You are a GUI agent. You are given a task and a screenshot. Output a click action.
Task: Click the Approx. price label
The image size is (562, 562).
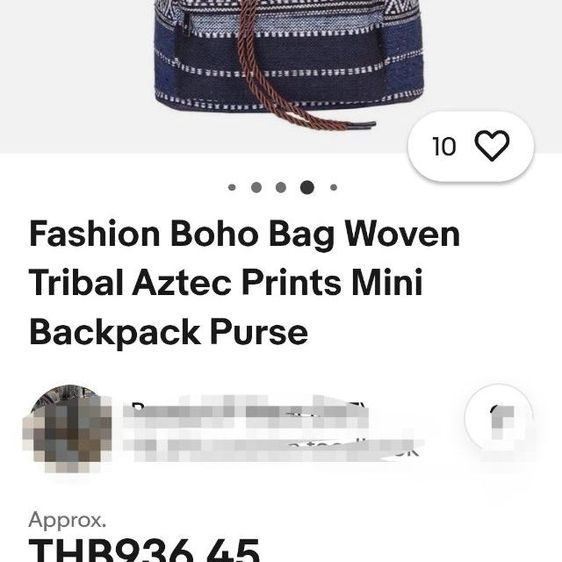(67, 520)
